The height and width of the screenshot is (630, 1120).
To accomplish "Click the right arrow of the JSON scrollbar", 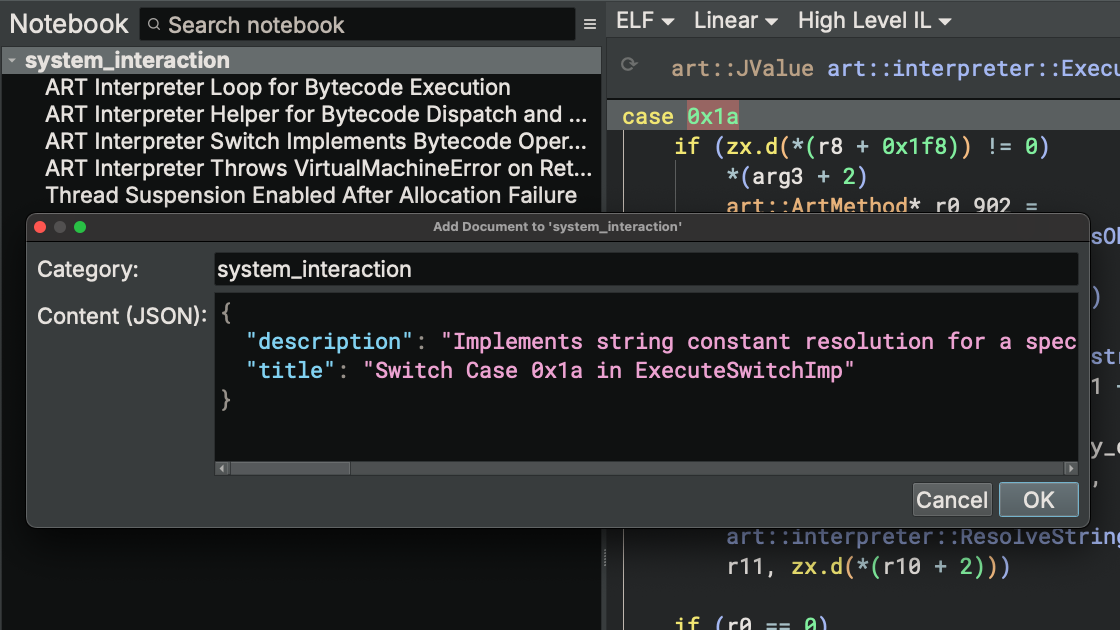I will click(1071, 468).
